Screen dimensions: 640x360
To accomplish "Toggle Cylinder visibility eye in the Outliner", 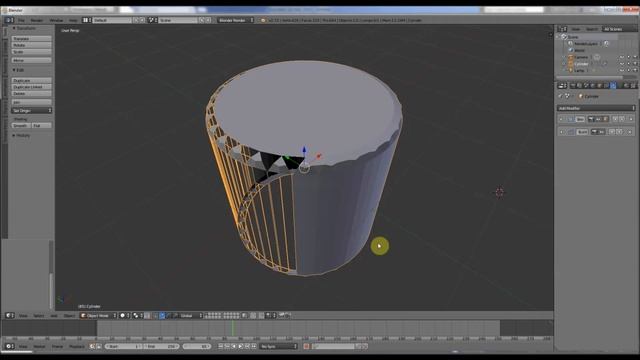I will click(622, 64).
